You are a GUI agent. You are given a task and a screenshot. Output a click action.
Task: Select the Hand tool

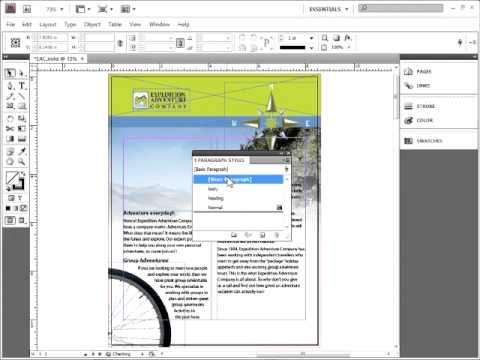tap(10, 162)
